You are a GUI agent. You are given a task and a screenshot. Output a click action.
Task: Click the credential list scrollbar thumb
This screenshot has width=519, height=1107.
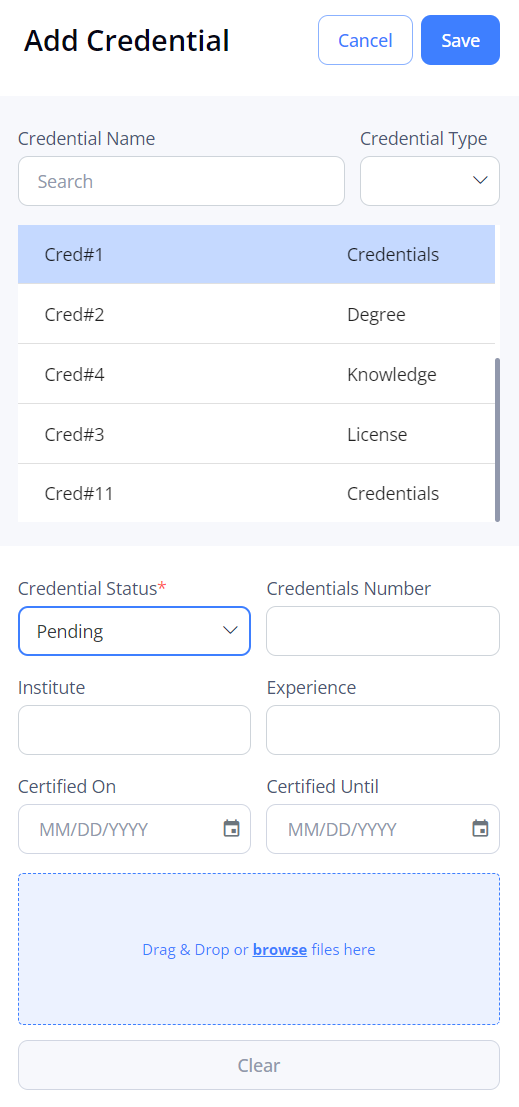pyautogui.click(x=498, y=440)
